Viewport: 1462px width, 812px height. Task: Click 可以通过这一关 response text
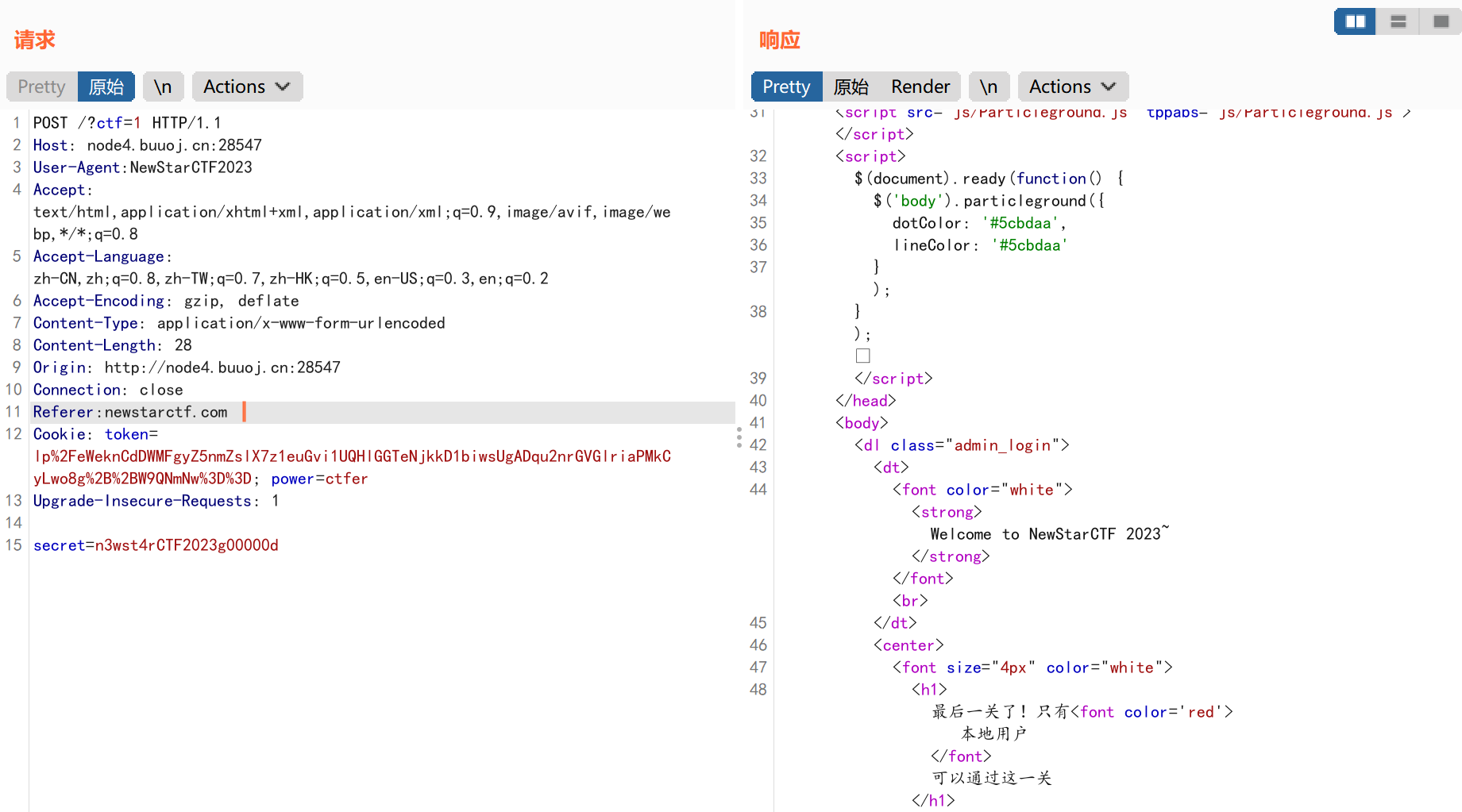pyautogui.click(x=992, y=778)
